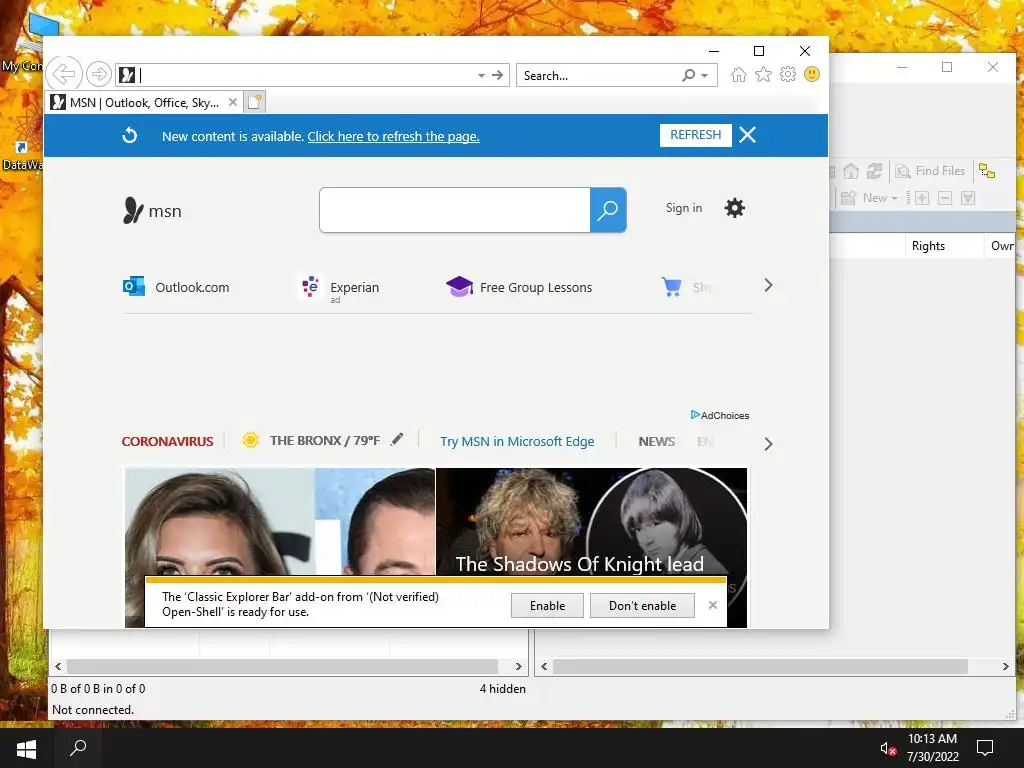Screen dimensions: 1024x768
Task: Click the Experian ad shortcut icon
Action: [310, 286]
